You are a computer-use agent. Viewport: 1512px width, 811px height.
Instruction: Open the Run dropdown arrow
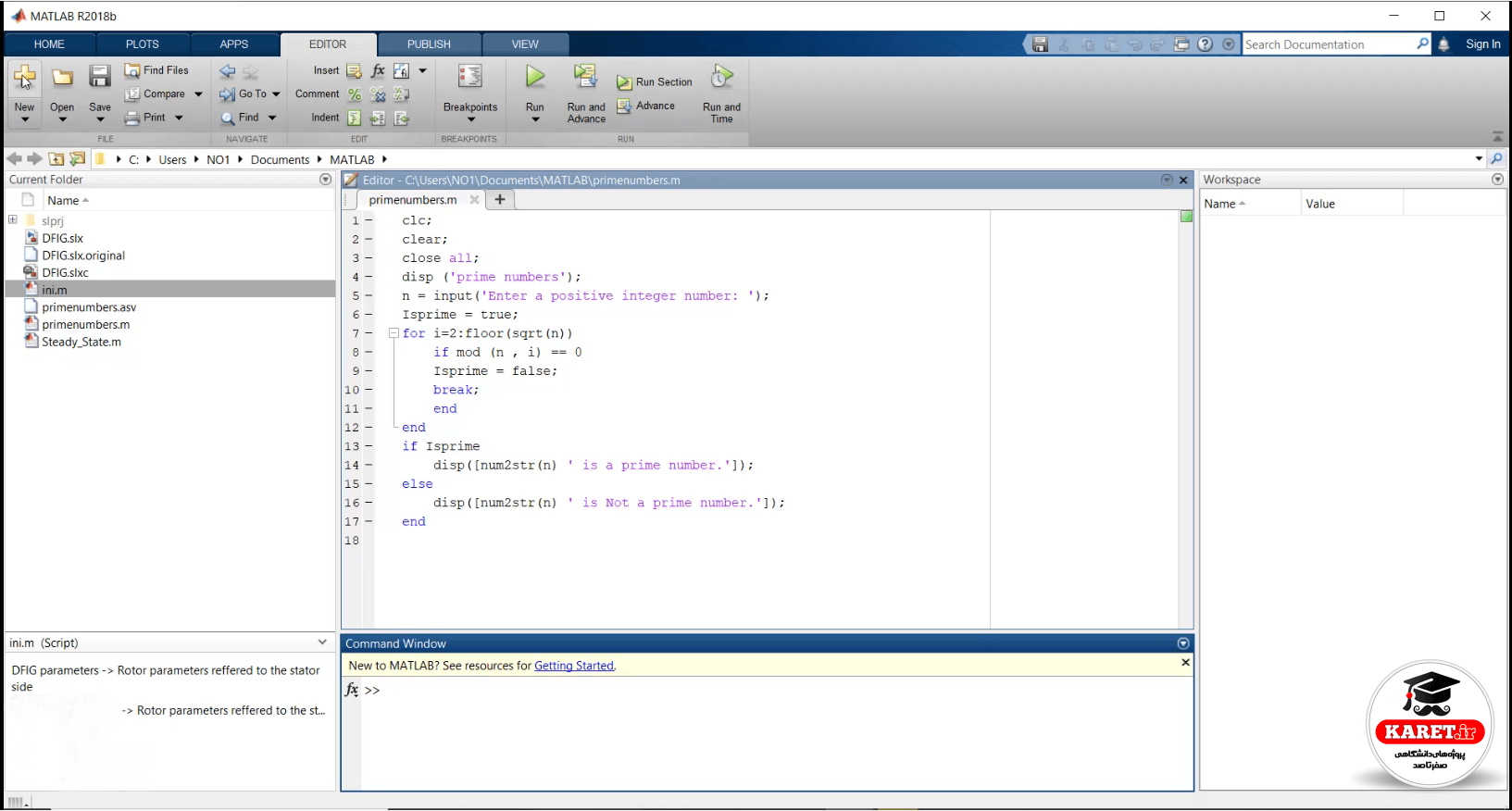(535, 119)
